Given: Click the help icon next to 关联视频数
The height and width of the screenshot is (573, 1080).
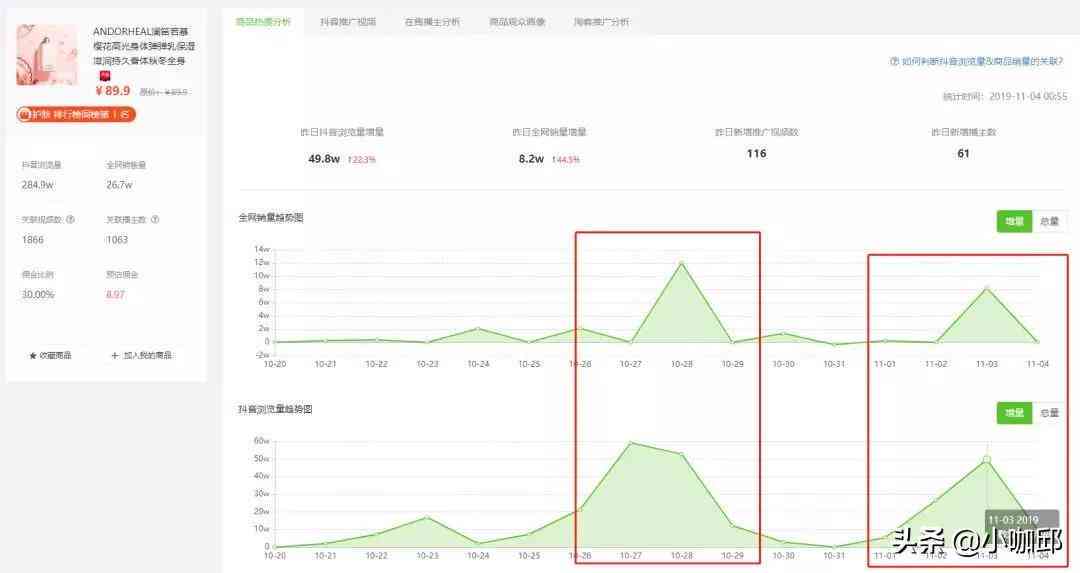Looking at the screenshot, I should point(70,220).
